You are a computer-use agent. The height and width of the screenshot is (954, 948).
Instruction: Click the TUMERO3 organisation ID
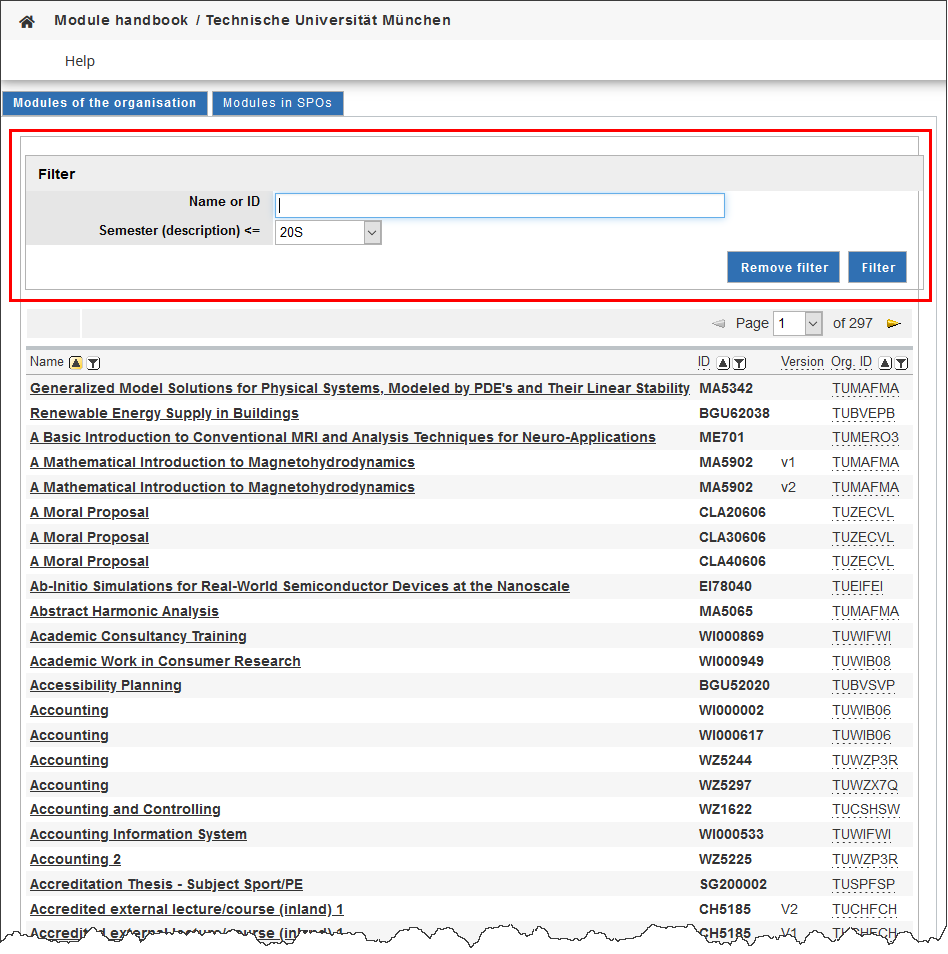(x=865, y=438)
